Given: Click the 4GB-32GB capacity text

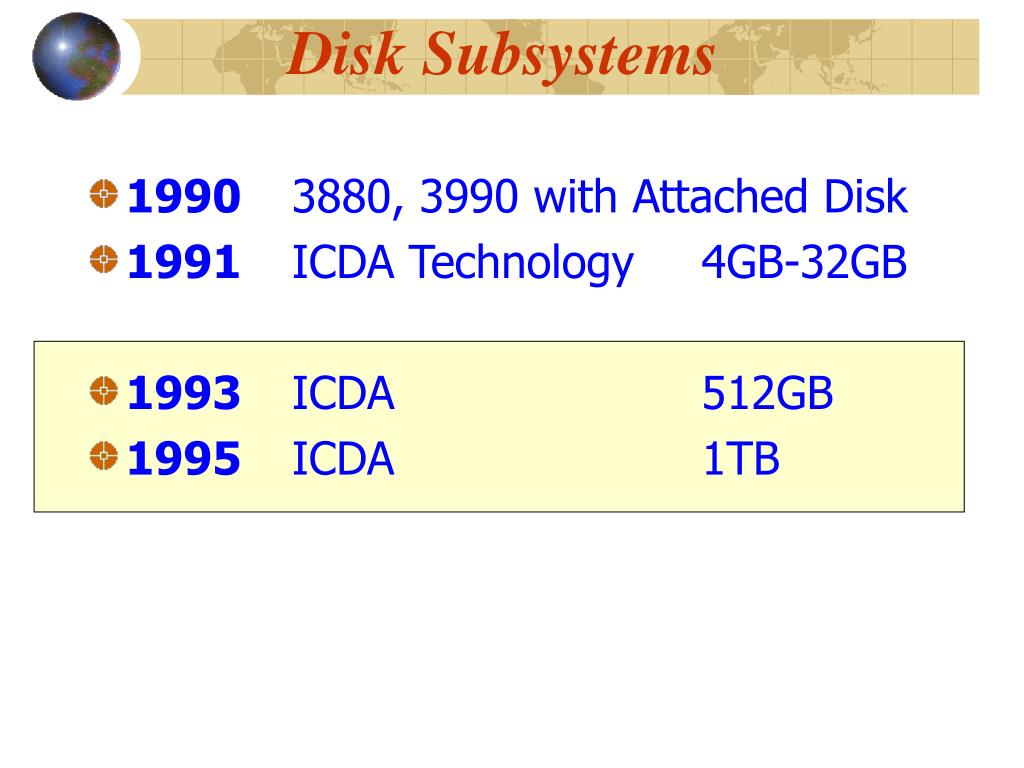Looking at the screenshot, I should pos(805,263).
